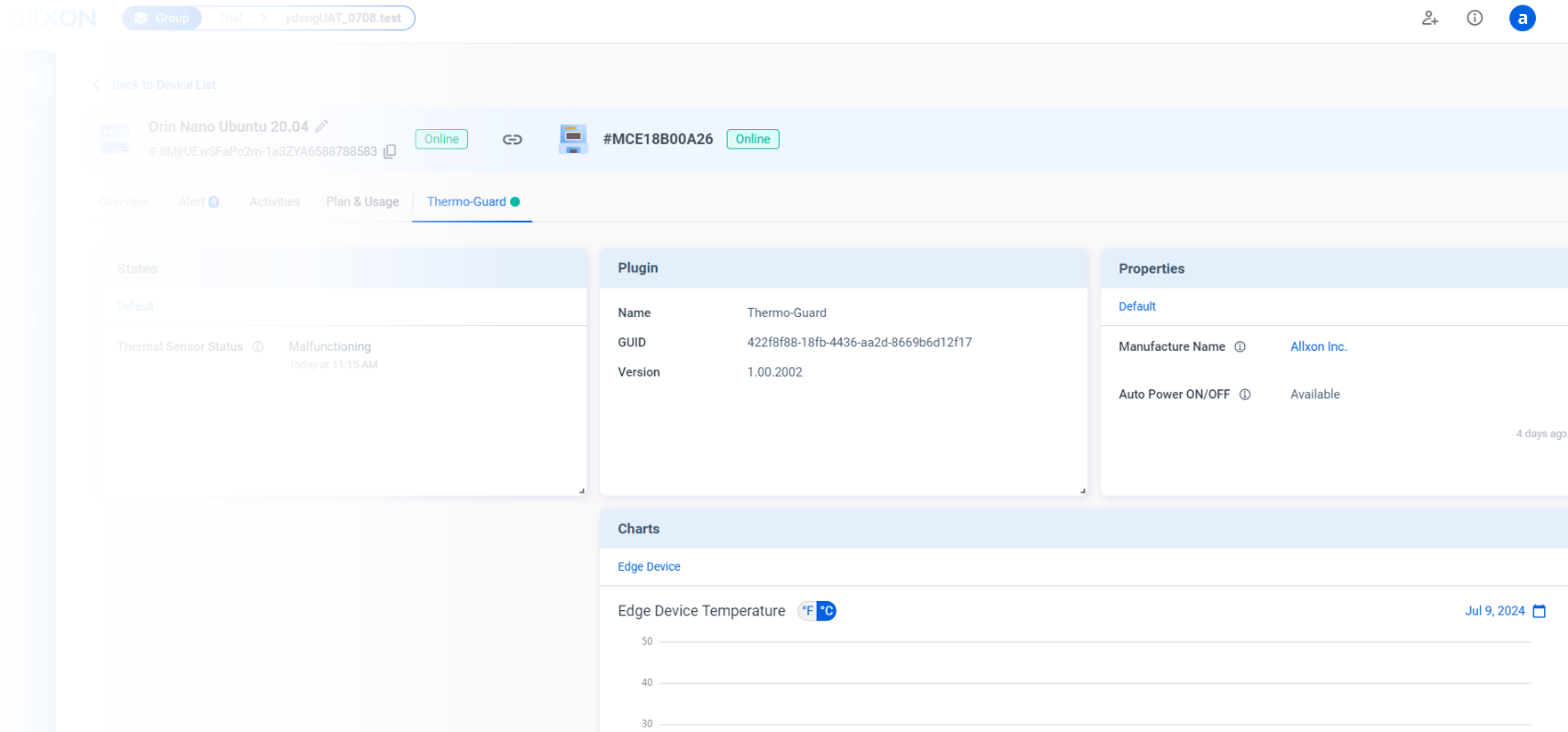Click the add user icon
The height and width of the screenshot is (732, 1568).
point(1430,18)
